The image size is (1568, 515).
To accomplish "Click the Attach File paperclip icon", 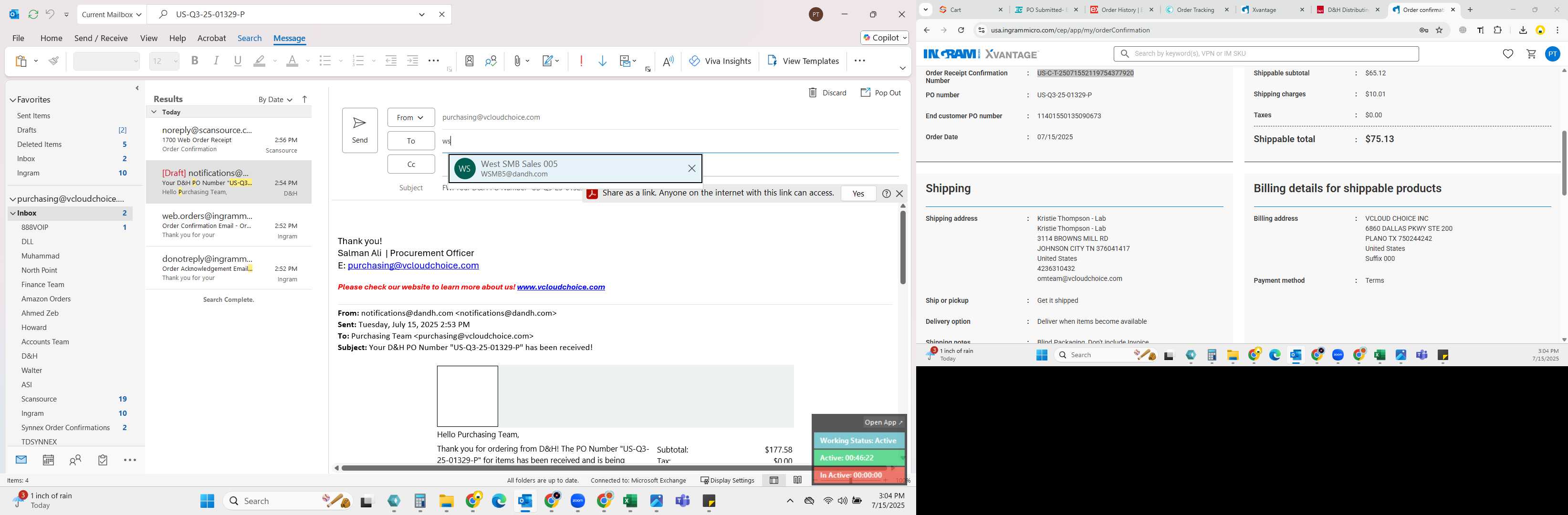I will (x=517, y=61).
